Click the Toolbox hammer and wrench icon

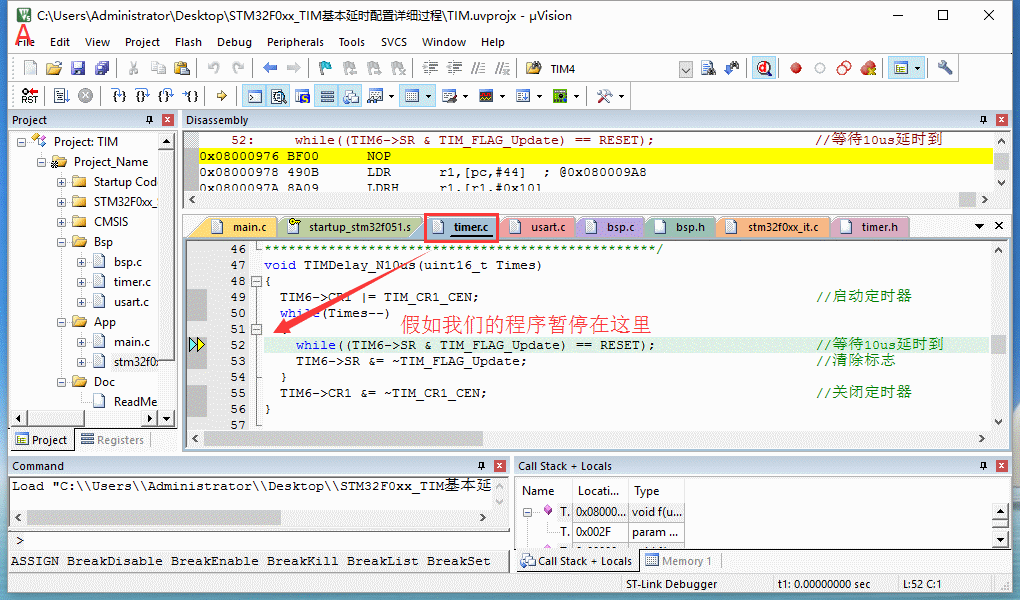(604, 96)
